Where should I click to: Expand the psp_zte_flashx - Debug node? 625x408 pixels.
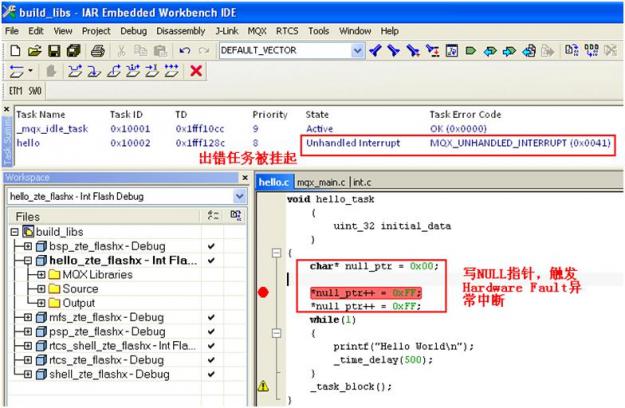point(28,332)
